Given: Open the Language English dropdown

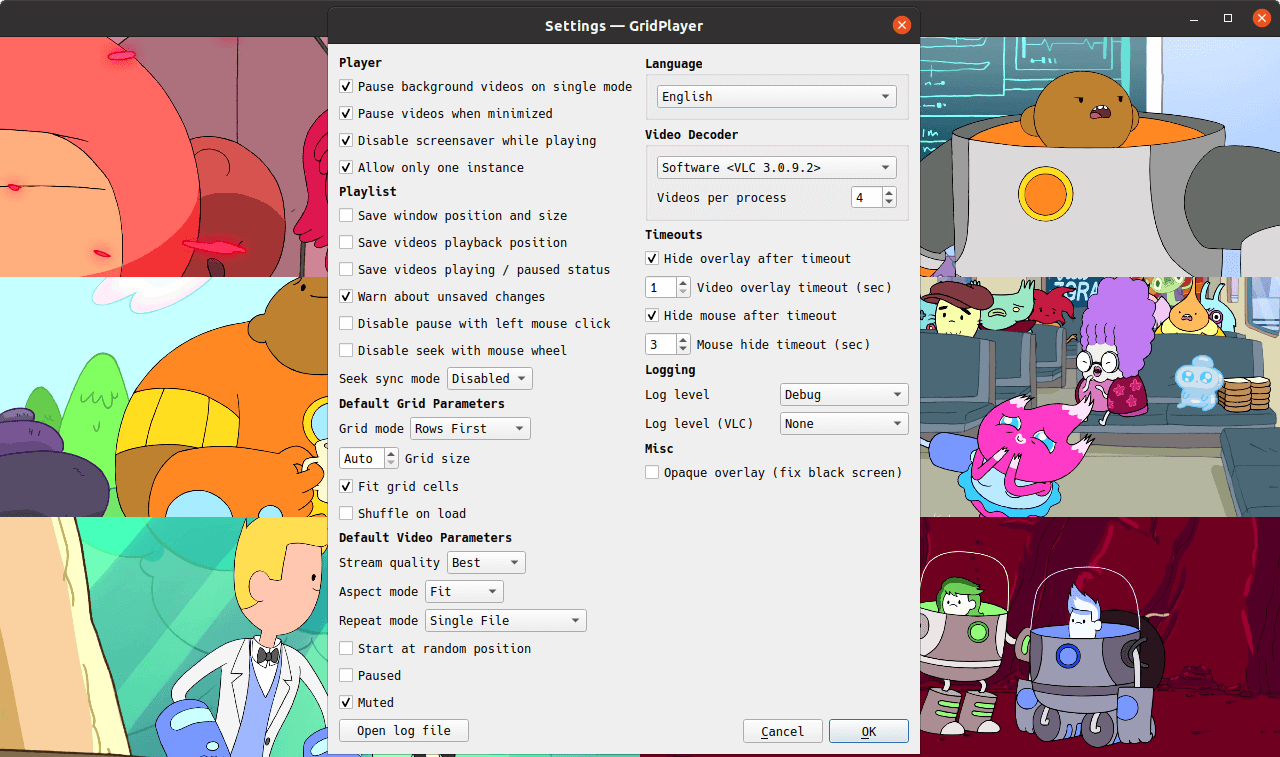Looking at the screenshot, I should (777, 97).
